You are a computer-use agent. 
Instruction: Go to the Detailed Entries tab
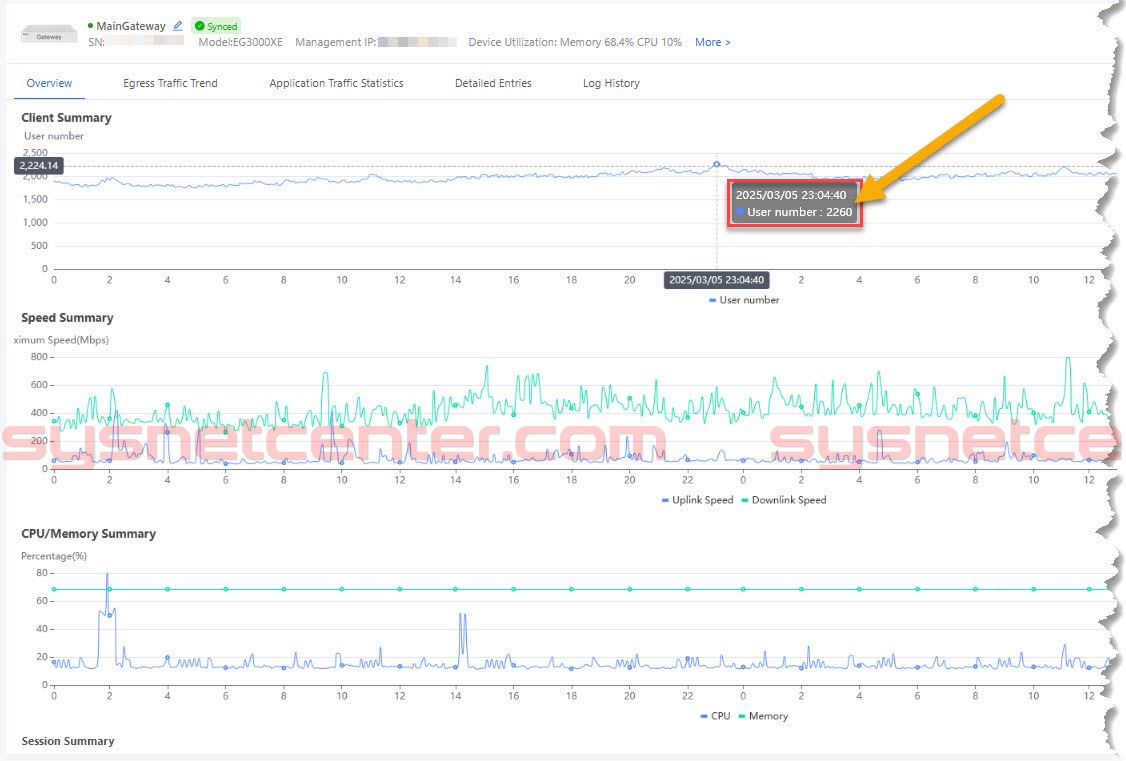[x=493, y=83]
